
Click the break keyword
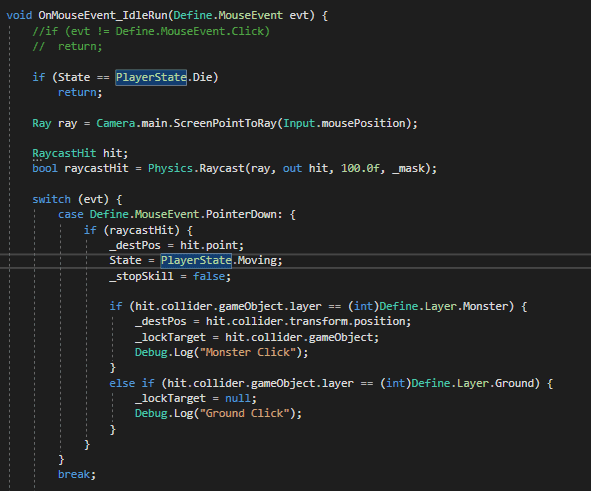[x=74, y=474]
